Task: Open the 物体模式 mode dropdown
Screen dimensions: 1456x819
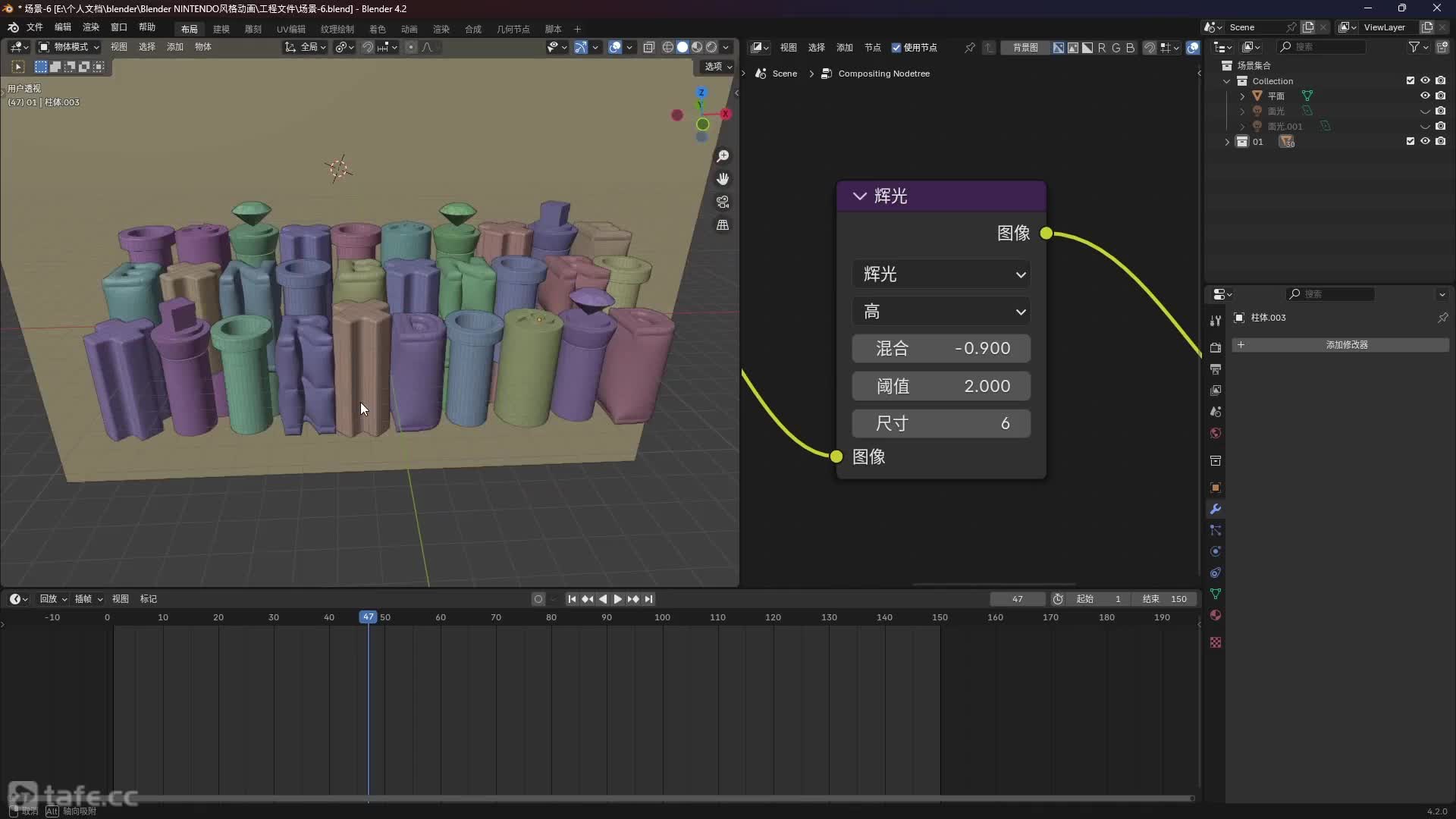Action: (69, 47)
